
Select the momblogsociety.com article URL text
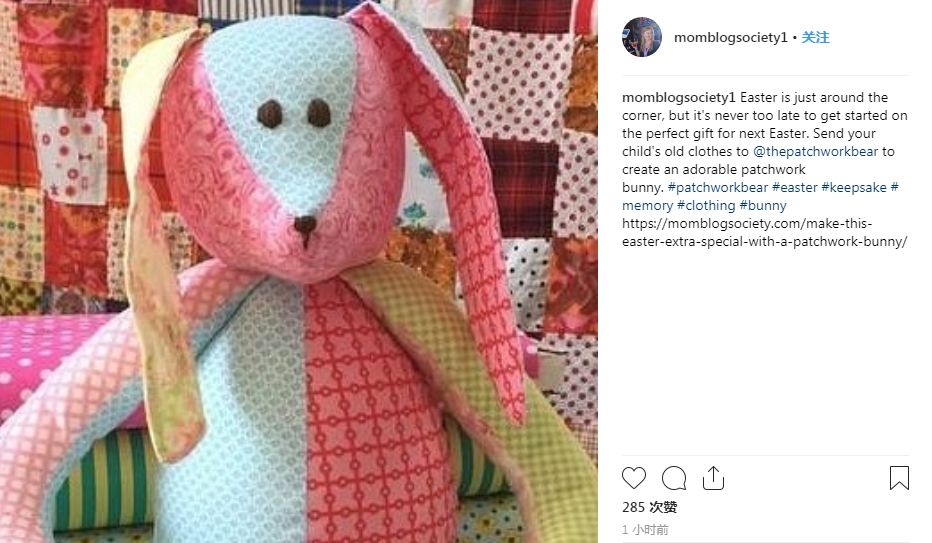click(765, 232)
